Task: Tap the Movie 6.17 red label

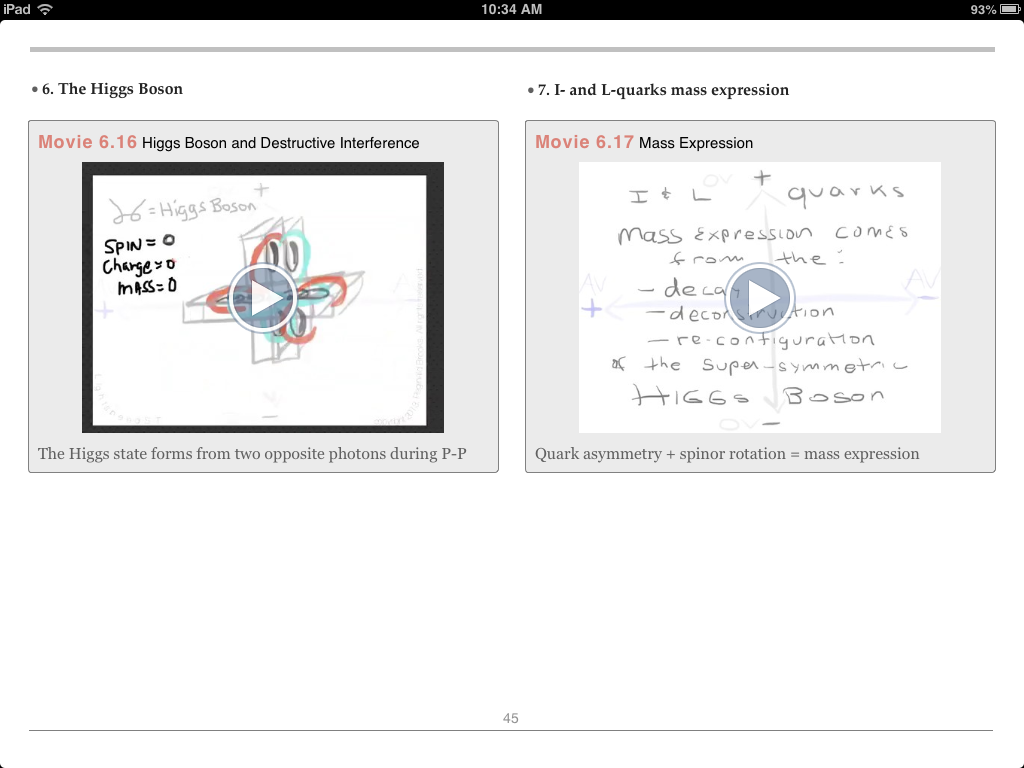Action: (582, 142)
